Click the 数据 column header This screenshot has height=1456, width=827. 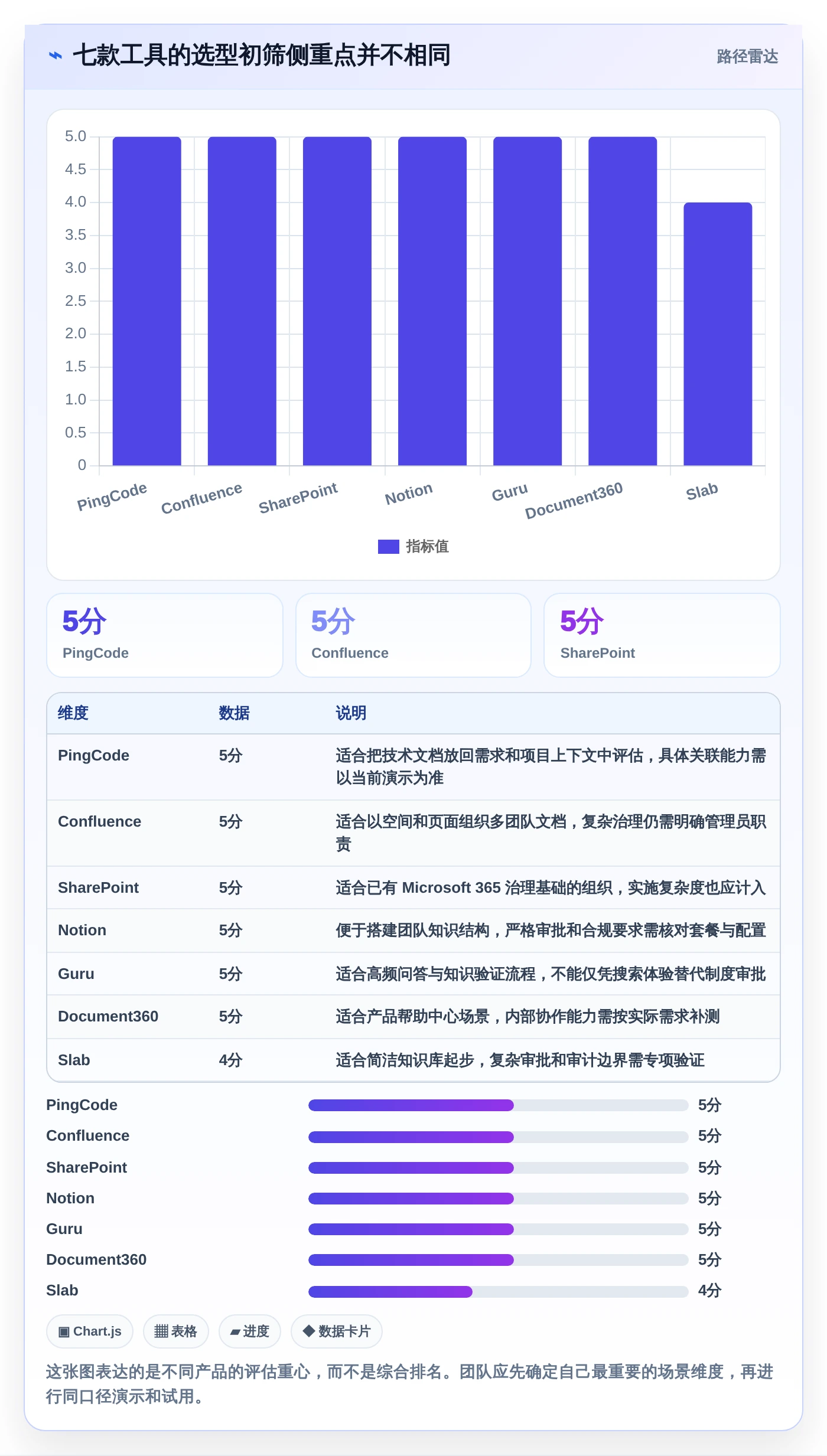[235, 713]
